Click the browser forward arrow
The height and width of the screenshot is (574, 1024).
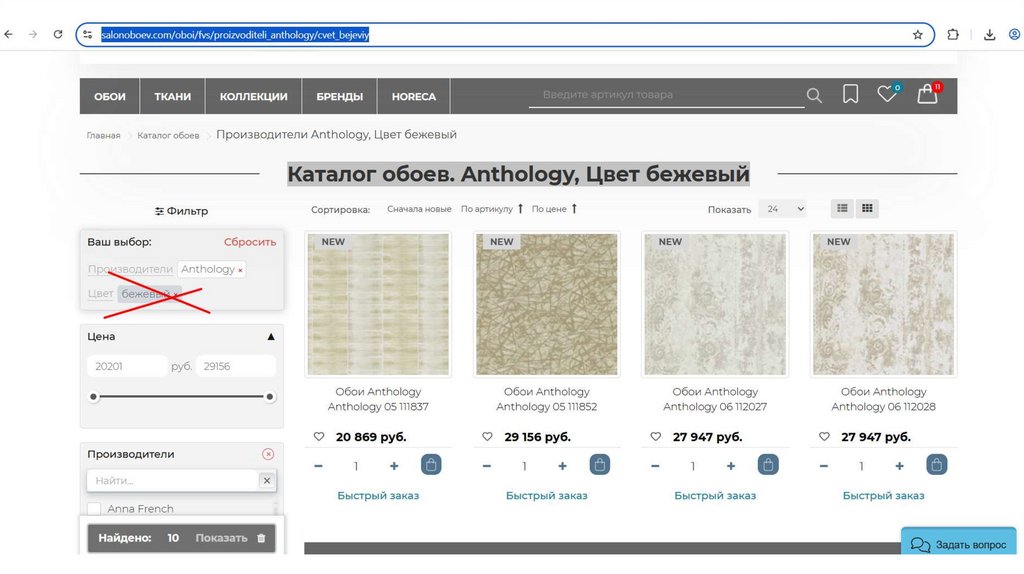pos(33,35)
